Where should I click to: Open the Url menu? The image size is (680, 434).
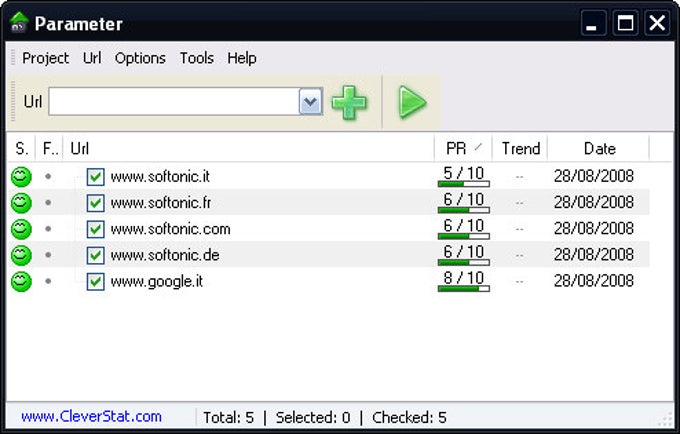tap(92, 58)
